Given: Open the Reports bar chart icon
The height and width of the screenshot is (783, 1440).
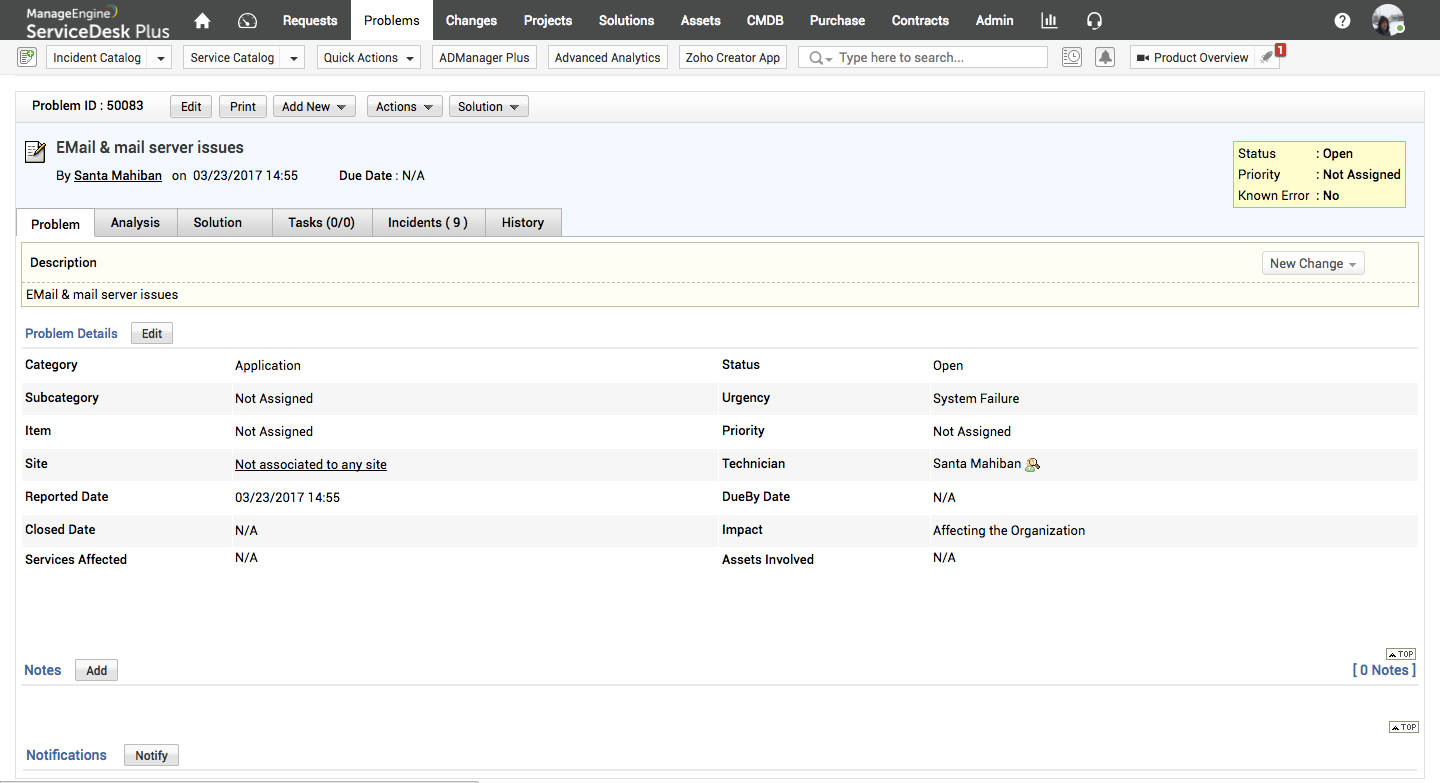Looking at the screenshot, I should pos(1049,20).
